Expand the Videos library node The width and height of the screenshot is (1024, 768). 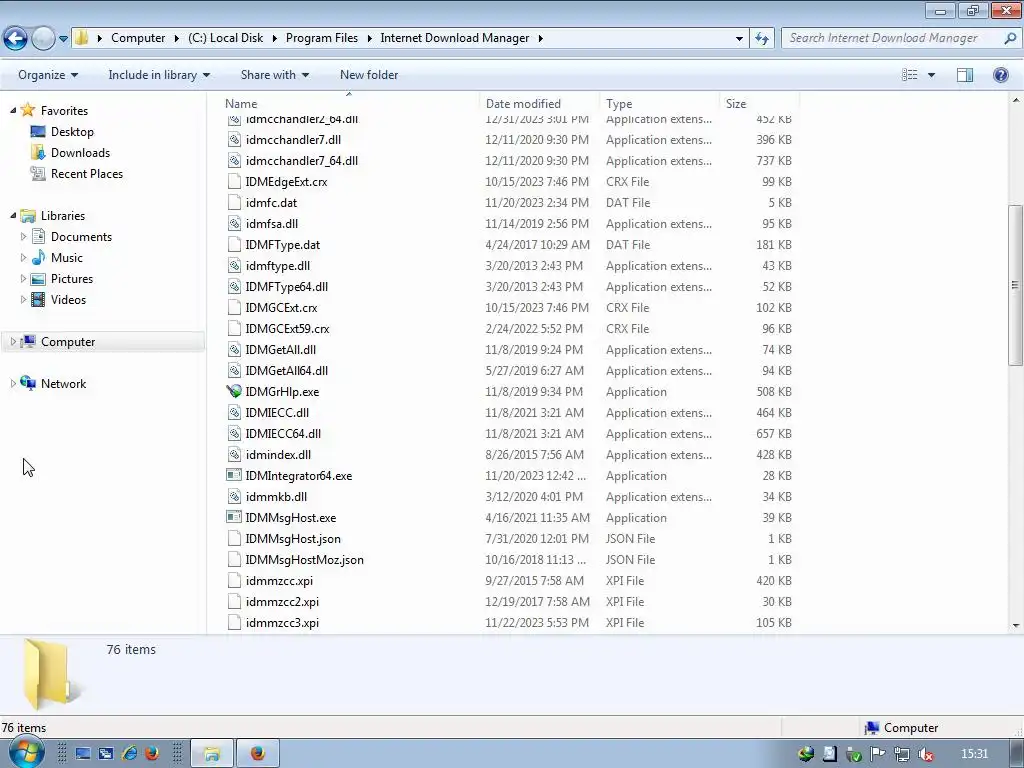coord(24,300)
